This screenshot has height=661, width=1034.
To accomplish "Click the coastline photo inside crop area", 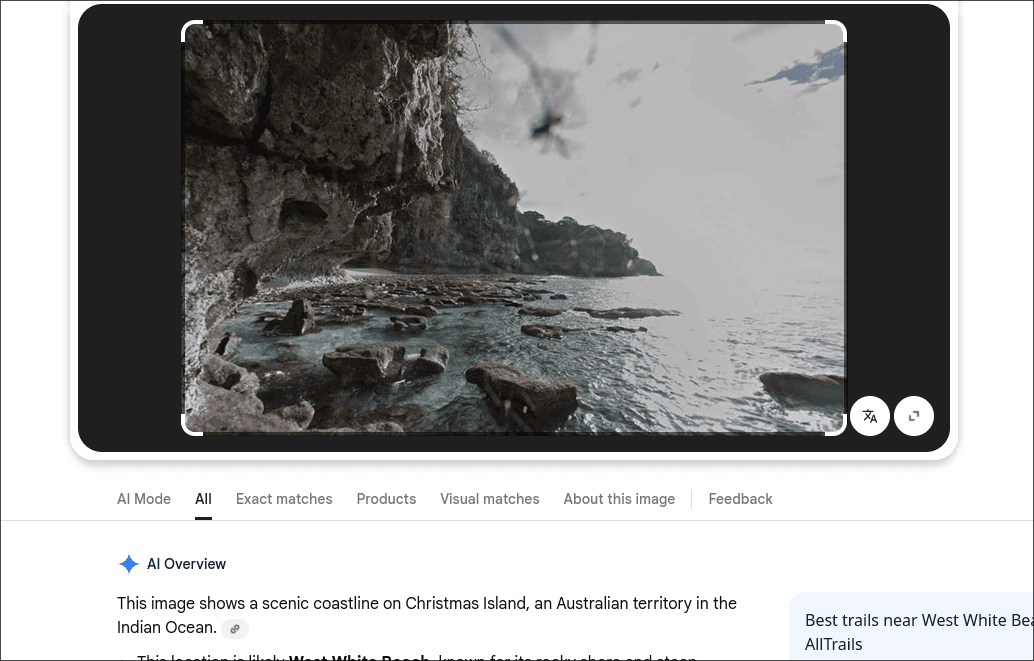I will (514, 228).
